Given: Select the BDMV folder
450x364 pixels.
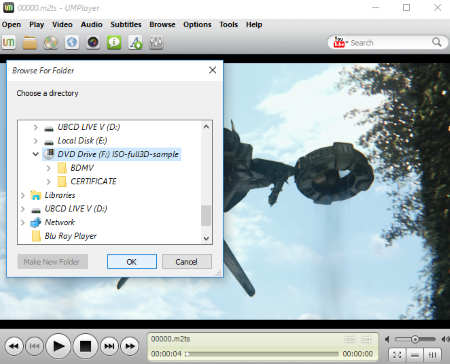Looking at the screenshot, I should coord(82,168).
